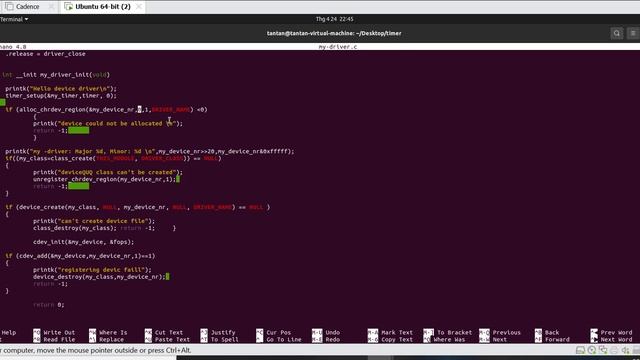Select the Ubuntu 64-bit (2) tab
Screen dimensions: 640x360
click(103, 7)
